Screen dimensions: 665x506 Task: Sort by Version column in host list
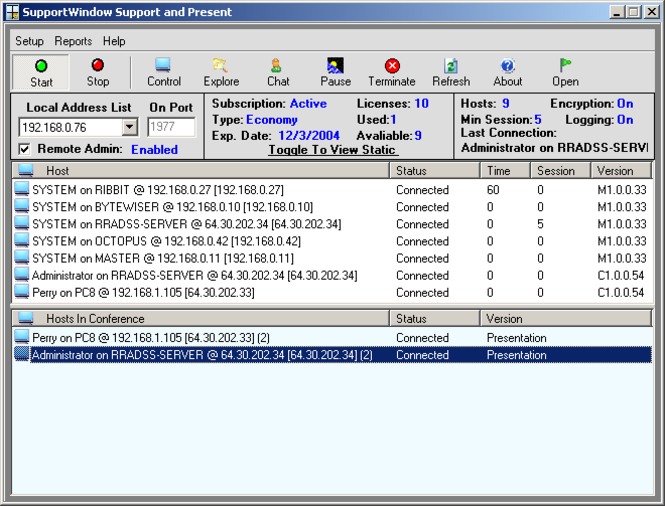[x=621, y=171]
